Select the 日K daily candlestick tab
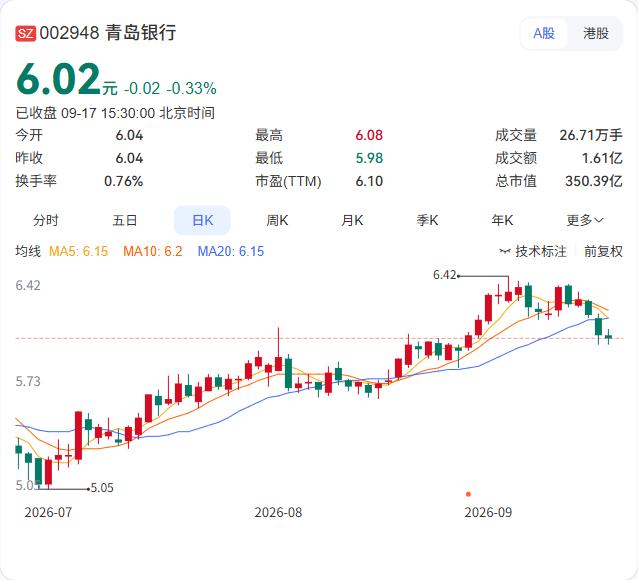Viewport: 638px width, 580px height. click(x=202, y=220)
